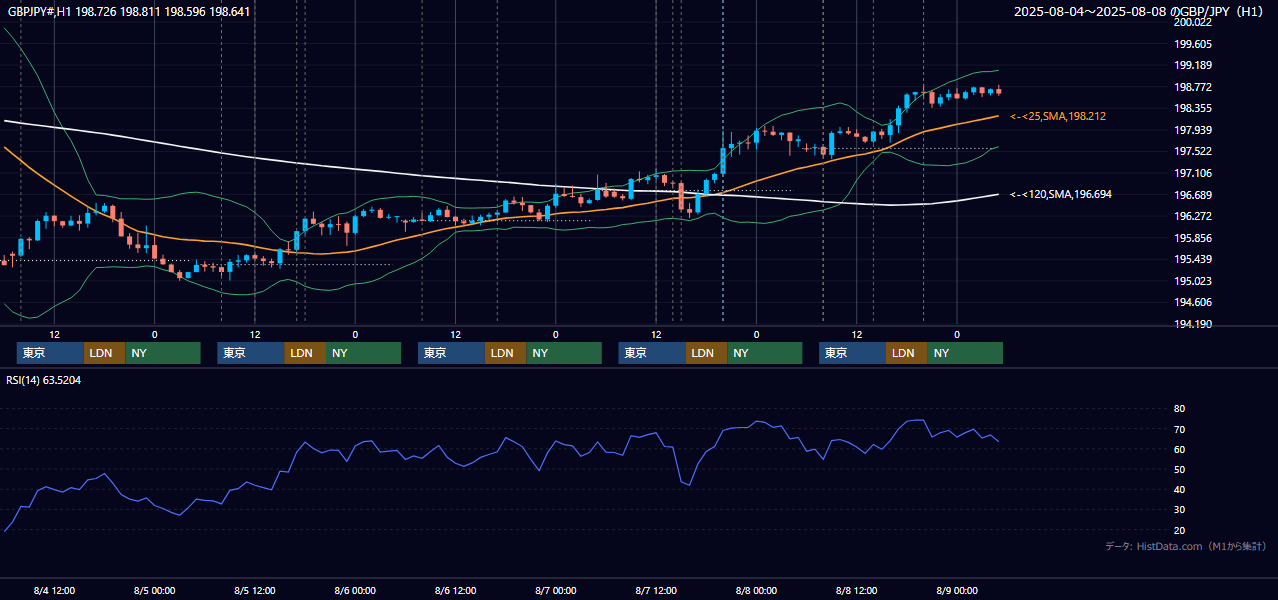Click the 195.856 price axis label
The width and height of the screenshot is (1278, 600).
click(x=1192, y=238)
